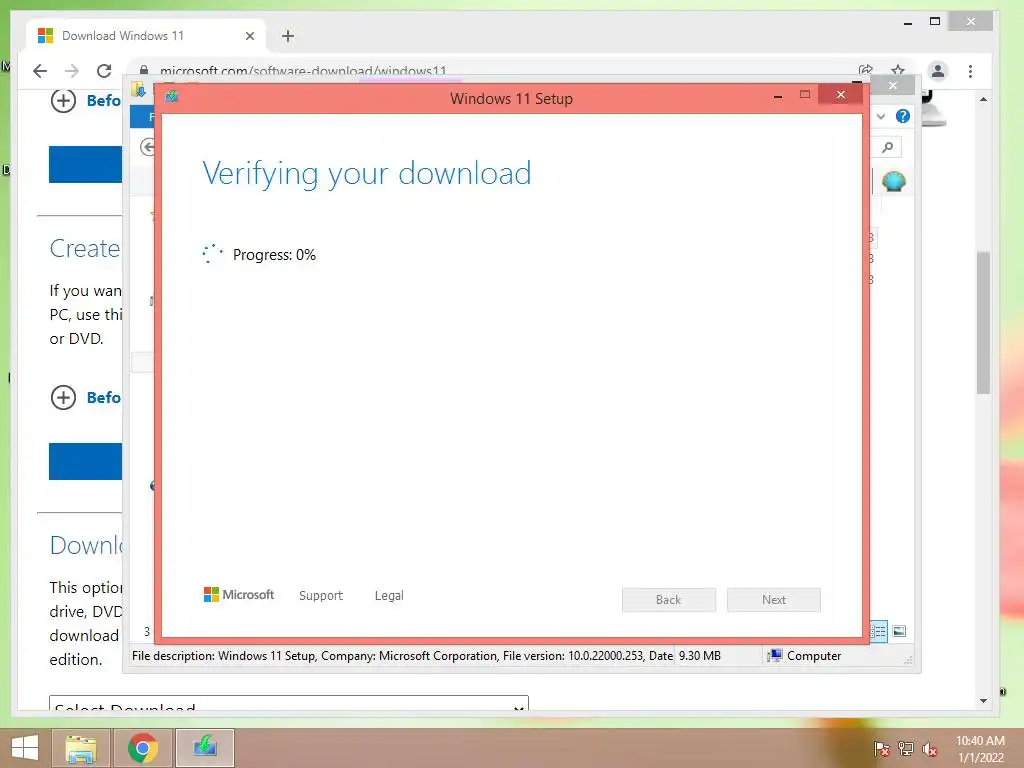The height and width of the screenshot is (768, 1024).
Task: Open the Chrome profile avatar
Action: click(x=938, y=71)
